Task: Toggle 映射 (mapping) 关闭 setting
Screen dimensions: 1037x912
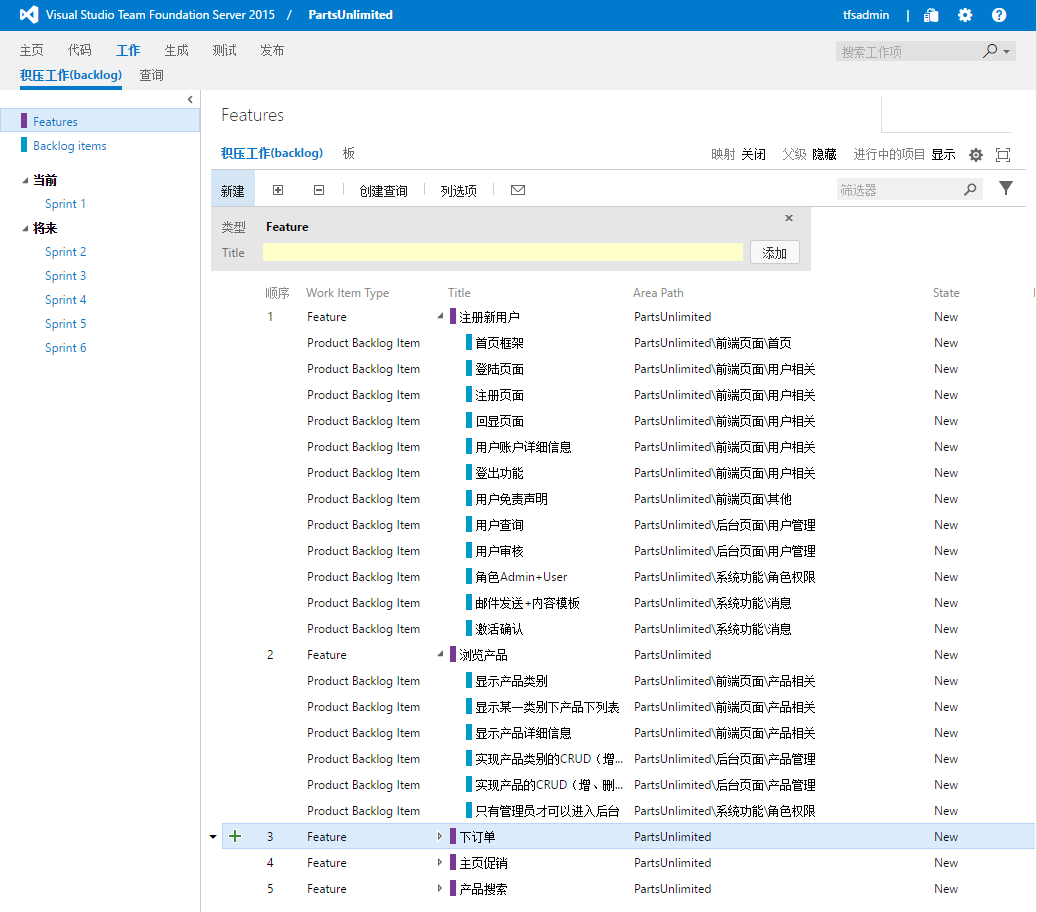Action: point(753,155)
